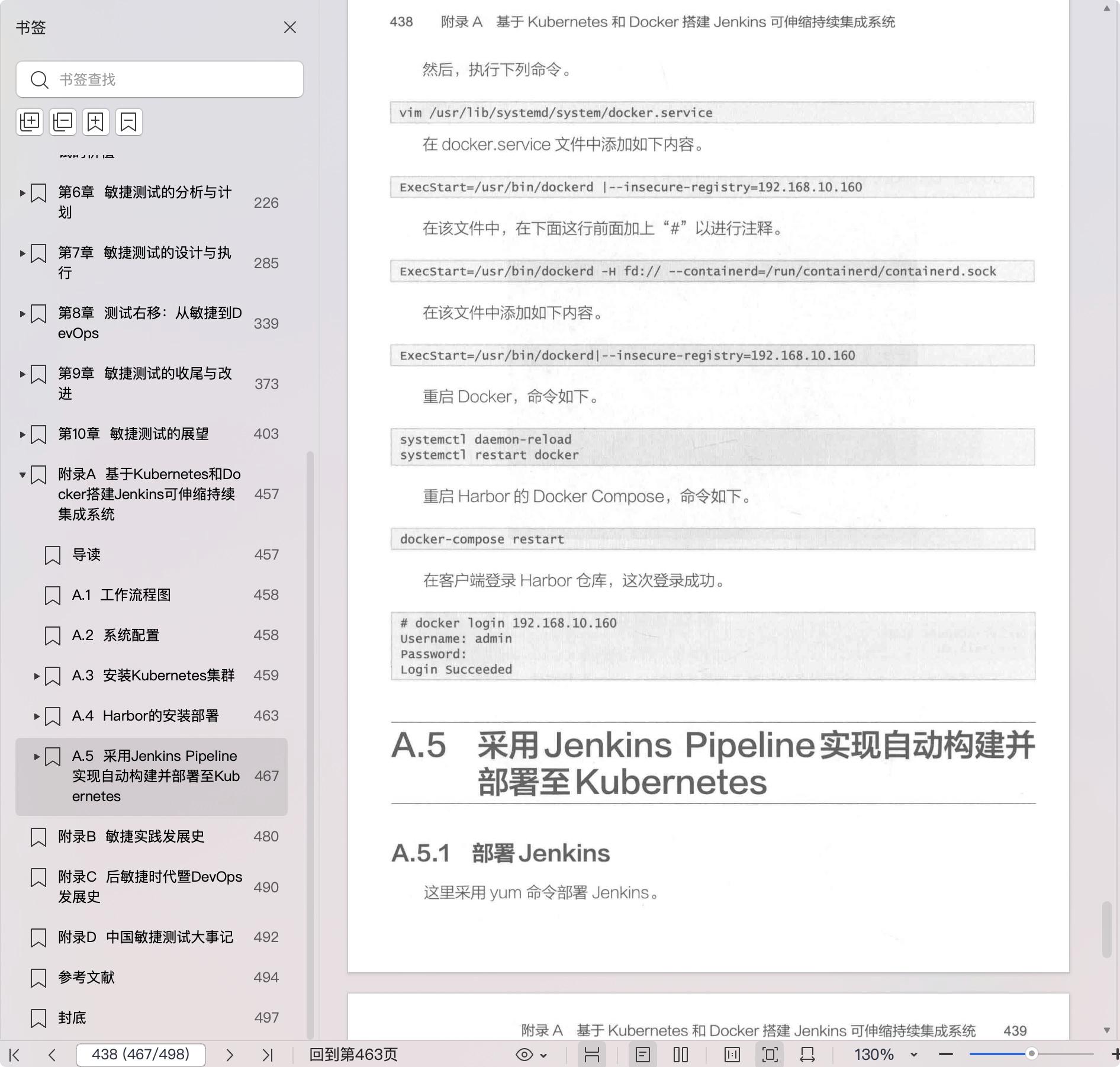1120x1067 pixels.
Task: Open the 附录B 敏捷实践发展史 bookmark
Action: [131, 837]
